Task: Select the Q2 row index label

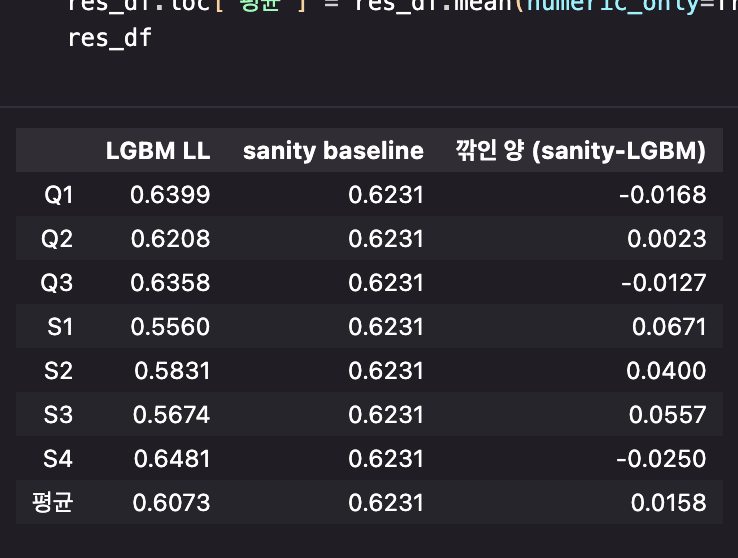Action: 57,239
